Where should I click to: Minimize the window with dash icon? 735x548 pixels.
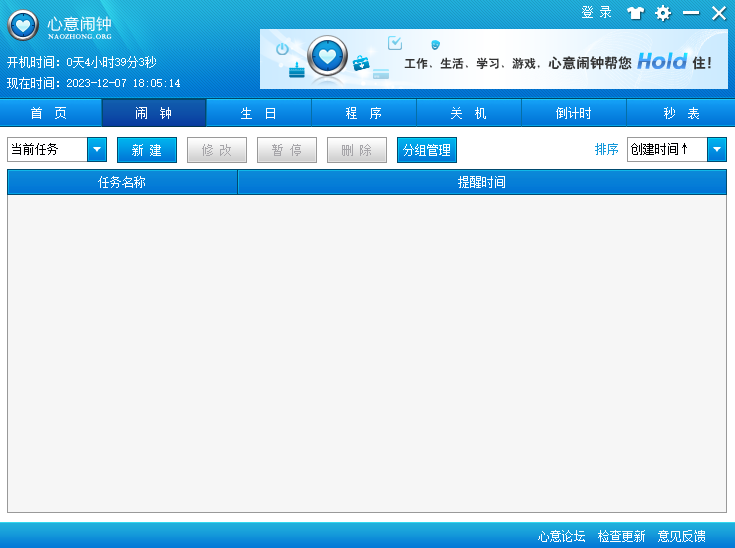[x=691, y=13]
